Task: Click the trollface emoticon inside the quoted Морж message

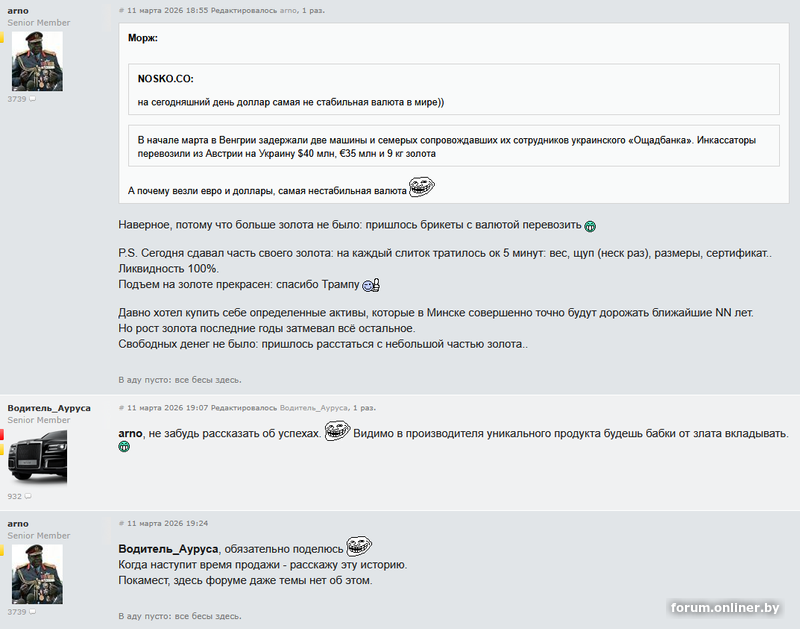Action: click(x=421, y=187)
